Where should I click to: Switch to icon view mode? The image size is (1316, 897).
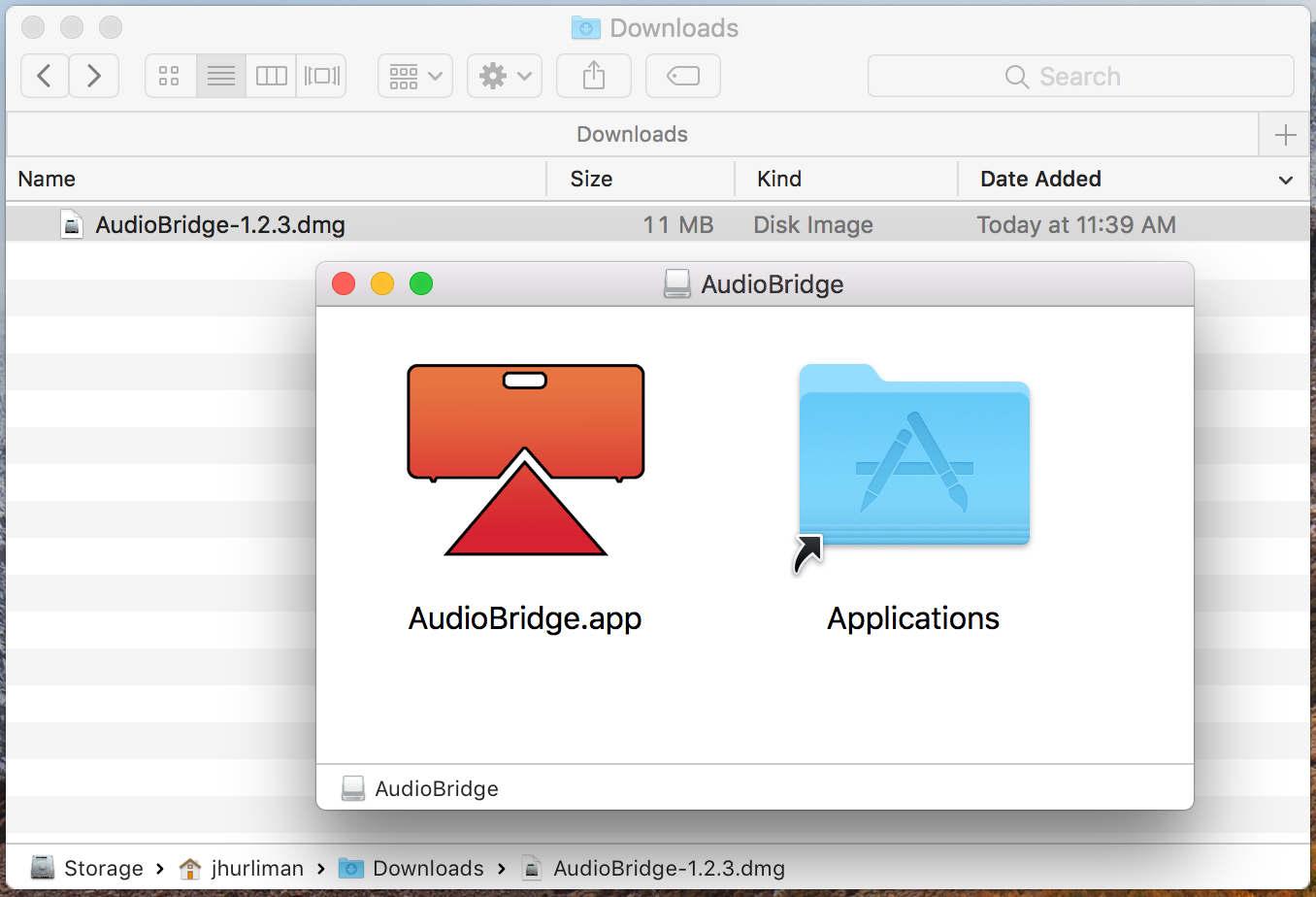[170, 76]
